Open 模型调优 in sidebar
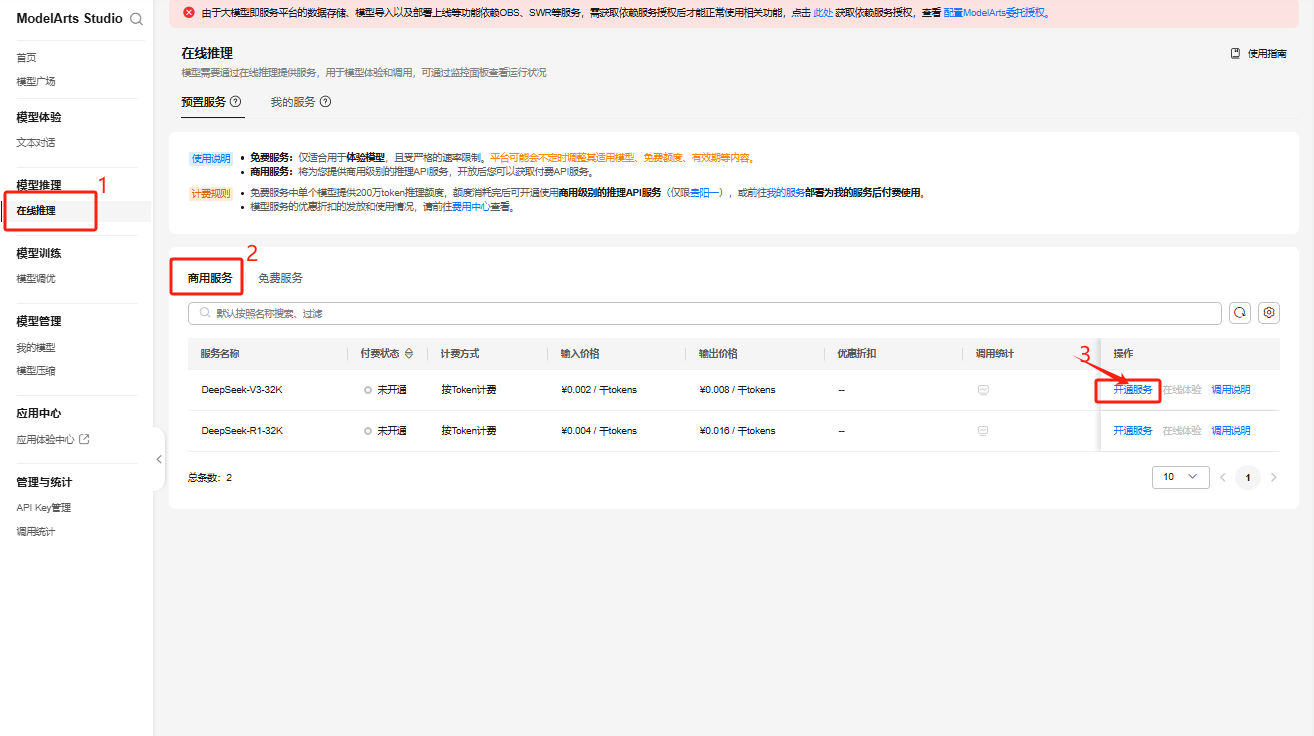The width and height of the screenshot is (1314, 736). click(x=36, y=279)
